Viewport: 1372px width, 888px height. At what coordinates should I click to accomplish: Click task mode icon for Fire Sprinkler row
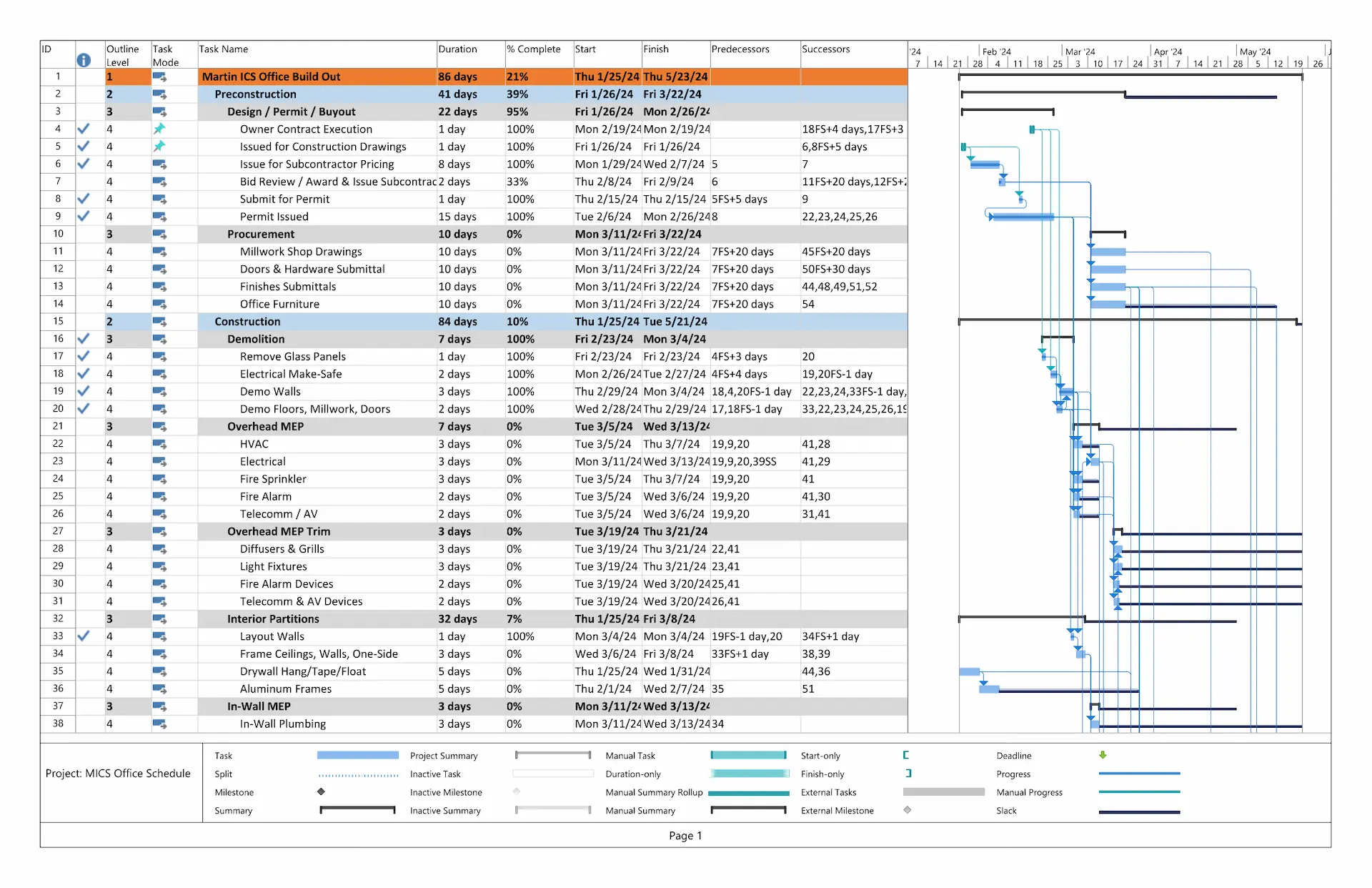[159, 479]
